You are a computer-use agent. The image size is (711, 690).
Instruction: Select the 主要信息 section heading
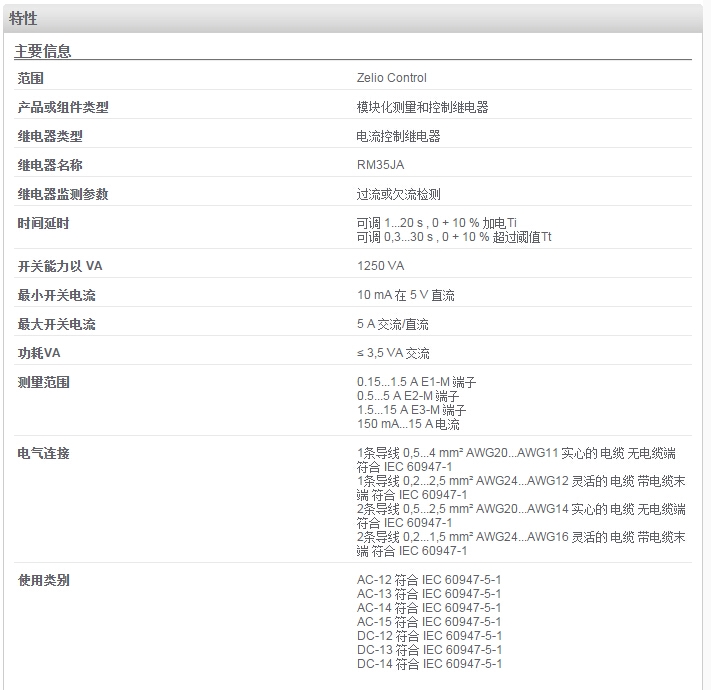(x=43, y=51)
